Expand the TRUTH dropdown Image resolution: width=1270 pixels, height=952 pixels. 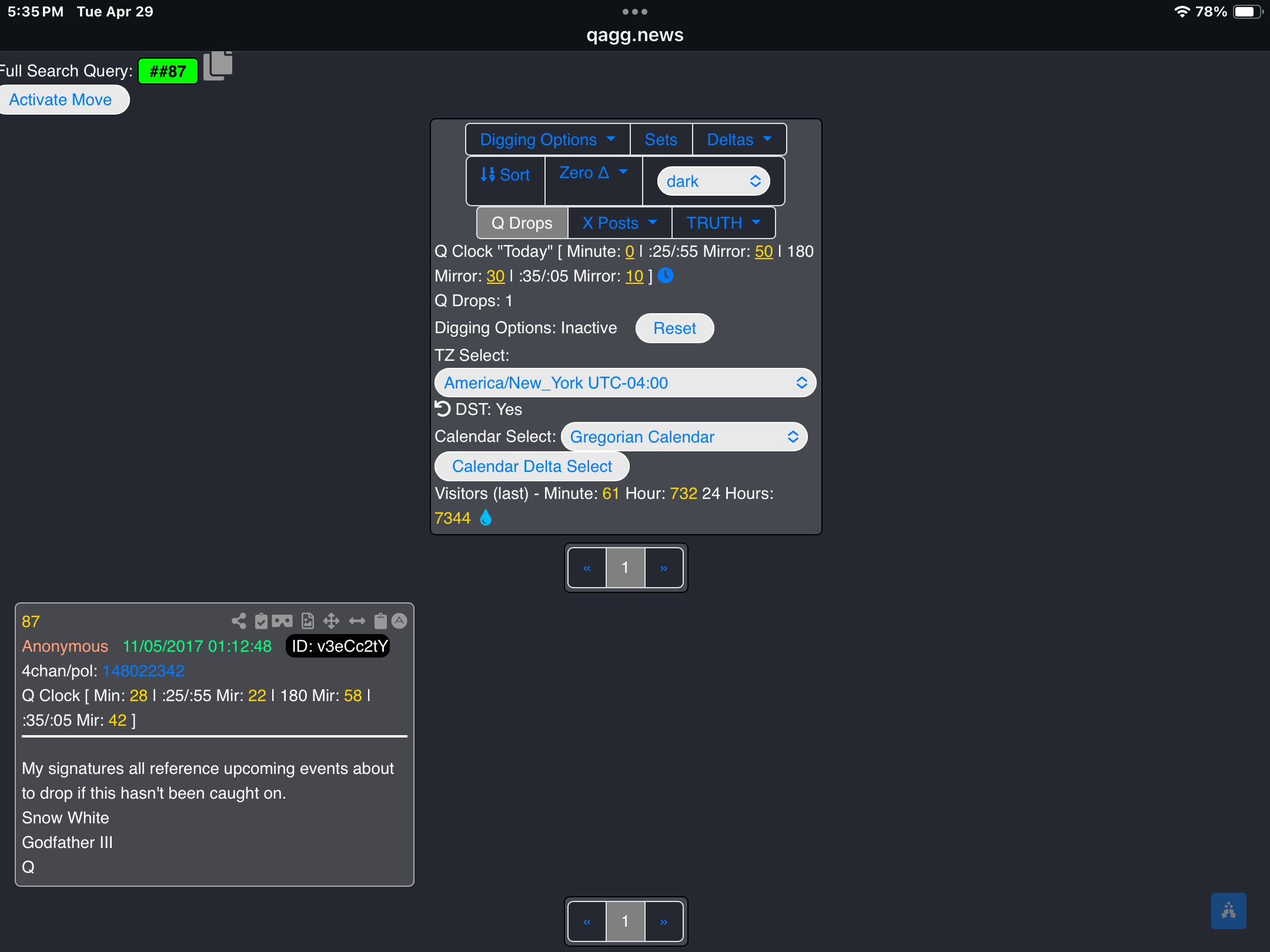[x=723, y=223]
